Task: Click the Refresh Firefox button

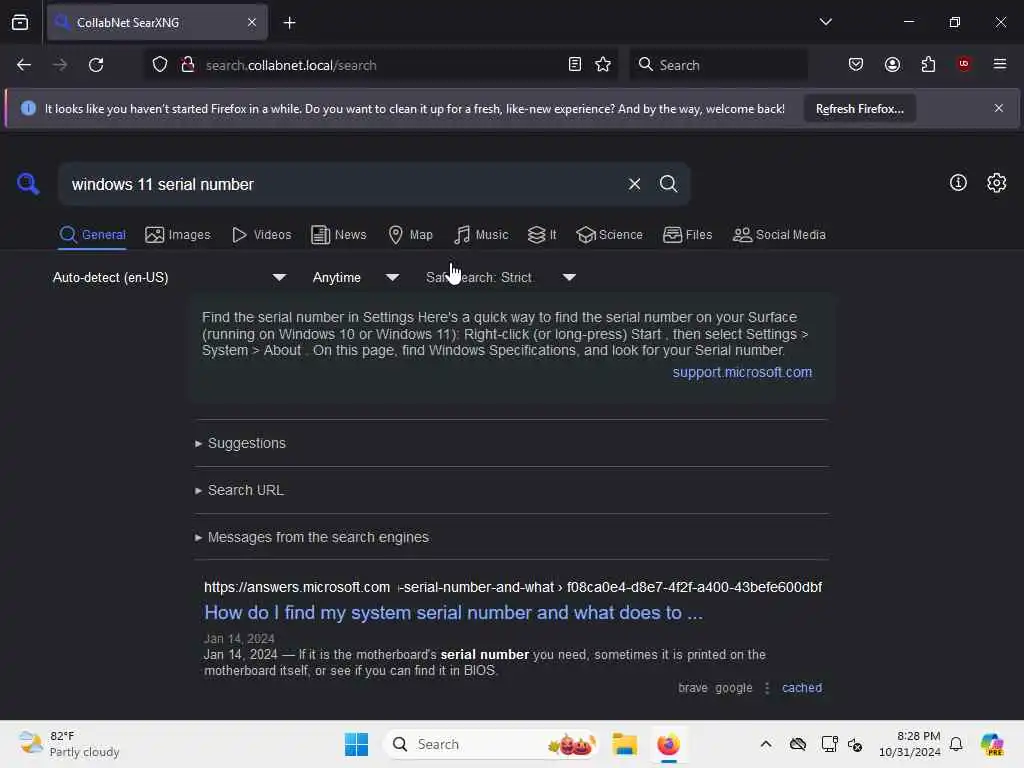Action: pyautogui.click(x=859, y=109)
